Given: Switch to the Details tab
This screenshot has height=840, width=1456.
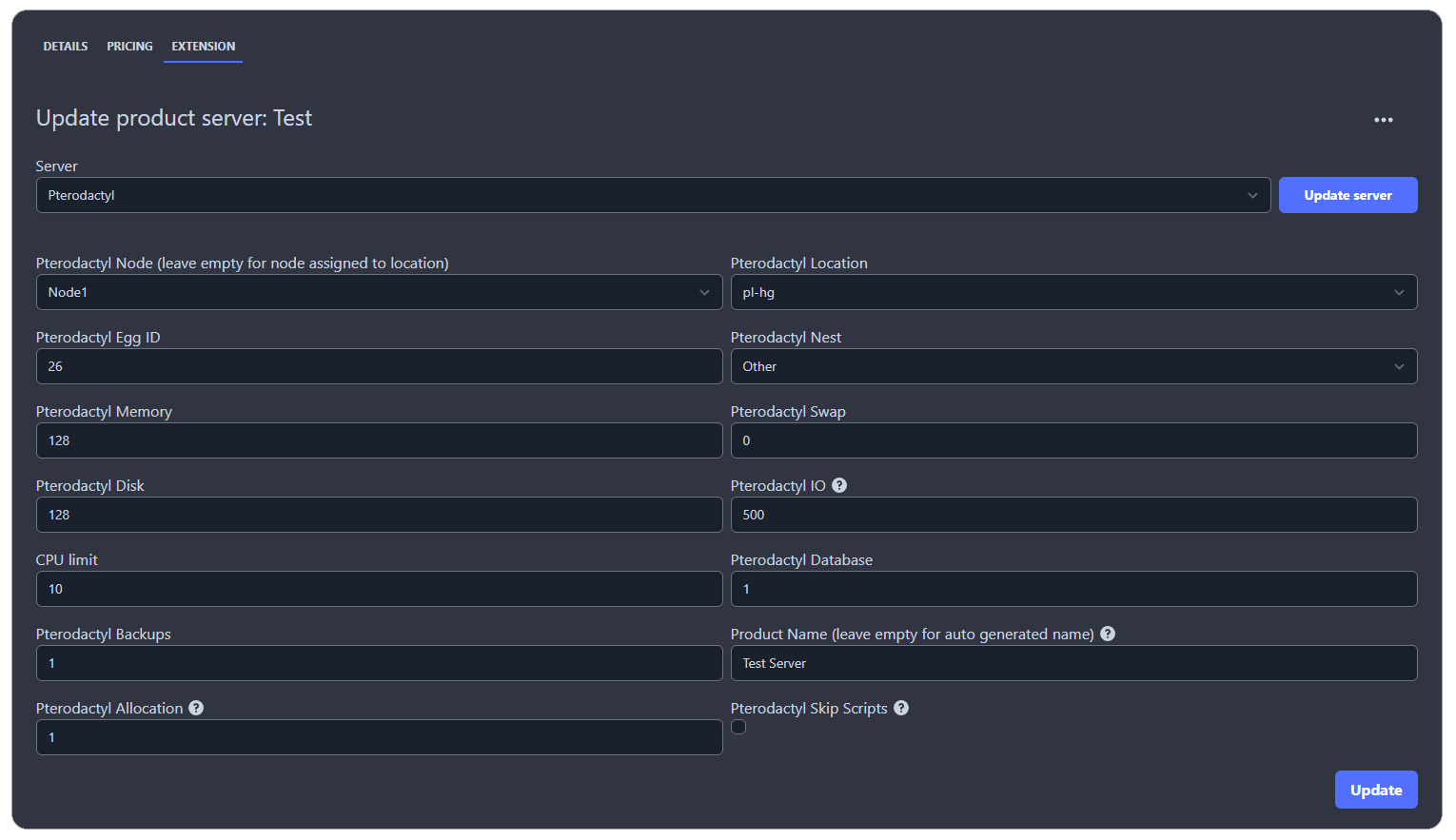Looking at the screenshot, I should [x=66, y=47].
